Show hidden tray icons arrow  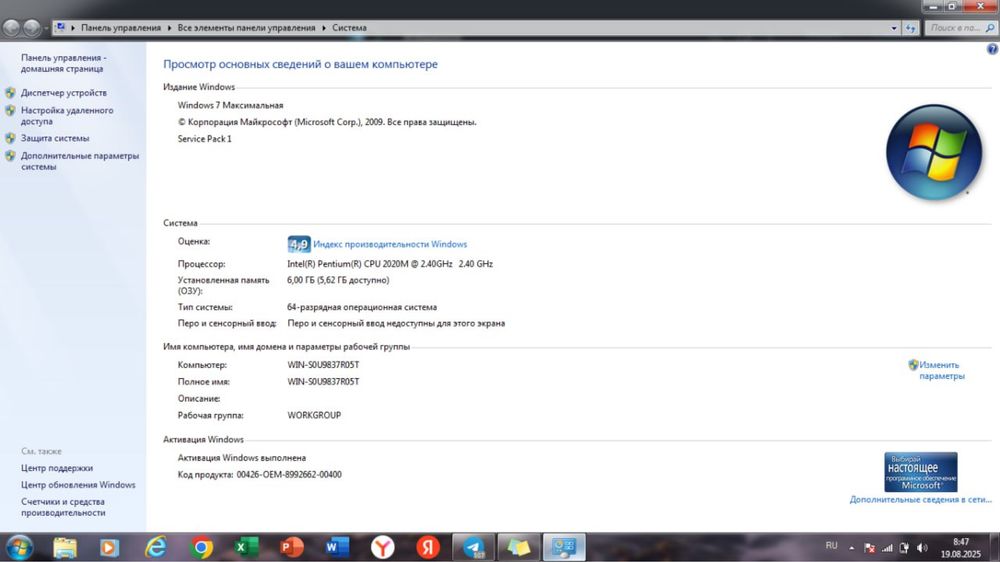851,547
